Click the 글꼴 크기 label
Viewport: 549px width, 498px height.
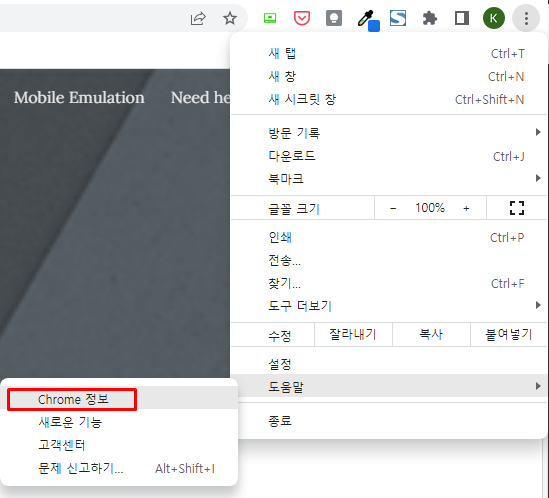[294, 209]
